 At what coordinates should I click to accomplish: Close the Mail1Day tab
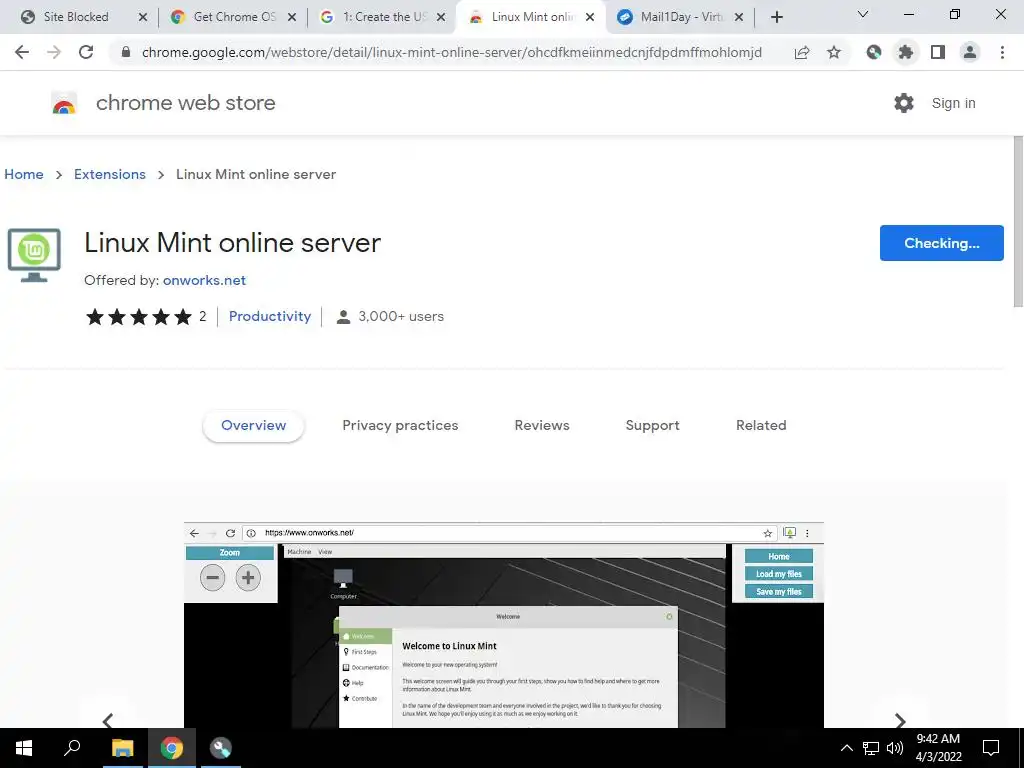point(739,17)
